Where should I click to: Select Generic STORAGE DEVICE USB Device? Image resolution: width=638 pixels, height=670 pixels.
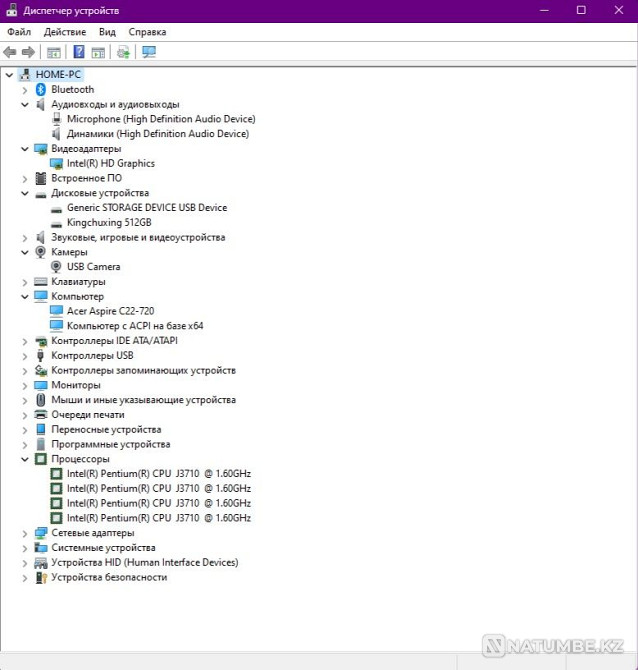coord(147,208)
